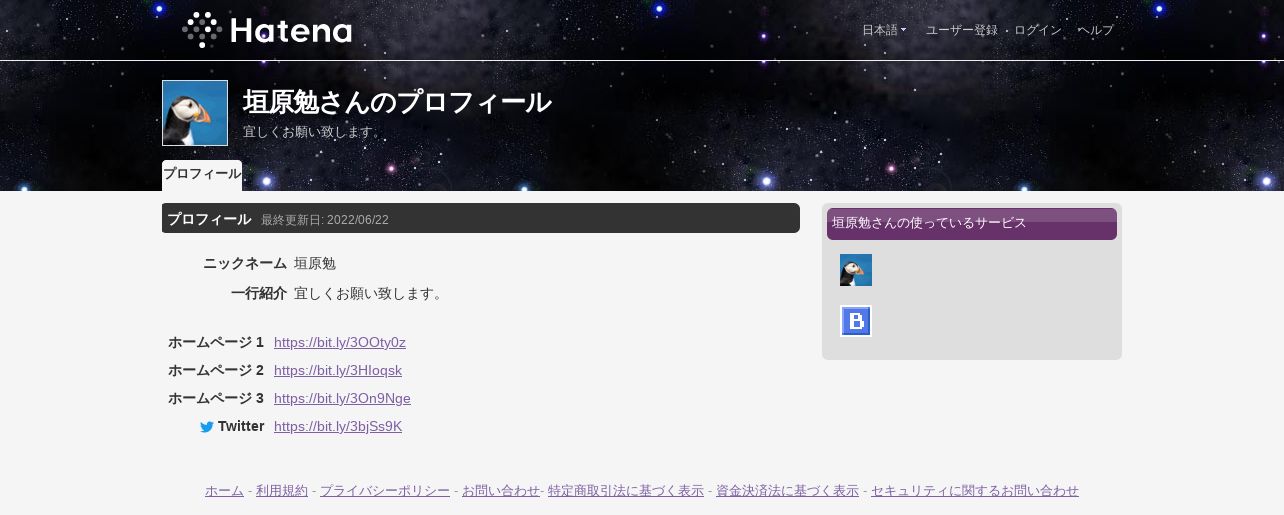Click the nickname value 垣原勉

tap(315, 263)
